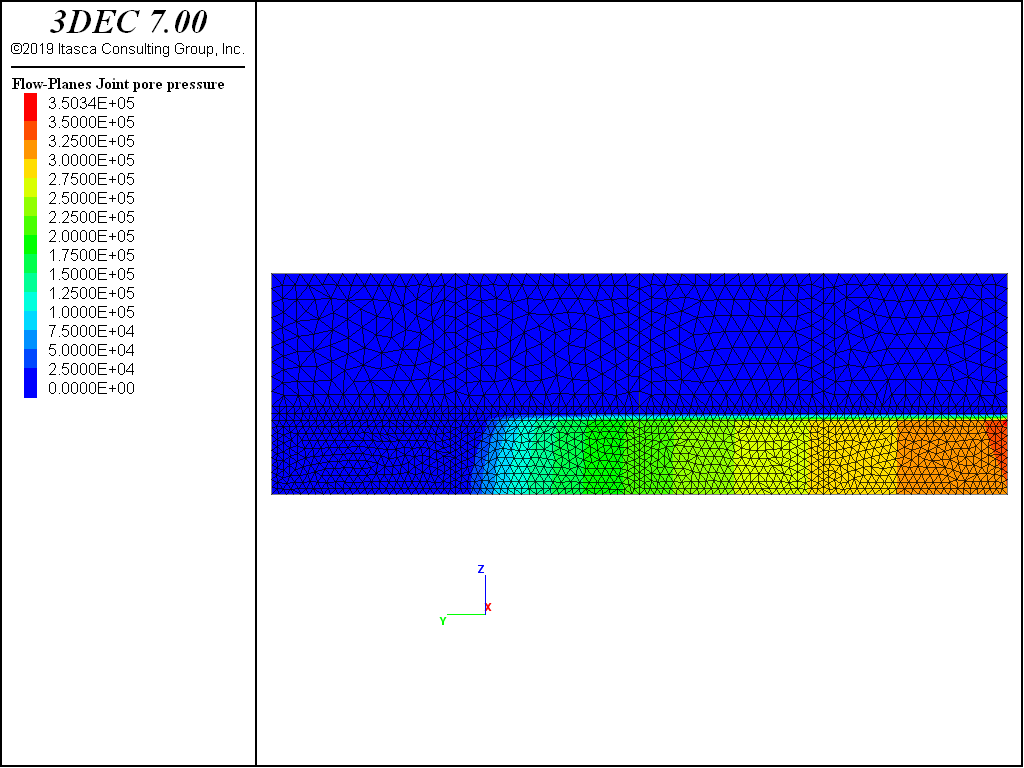The image size is (1024, 768).
Task: Click legend value 3.0000E+05
Action: pos(91,160)
